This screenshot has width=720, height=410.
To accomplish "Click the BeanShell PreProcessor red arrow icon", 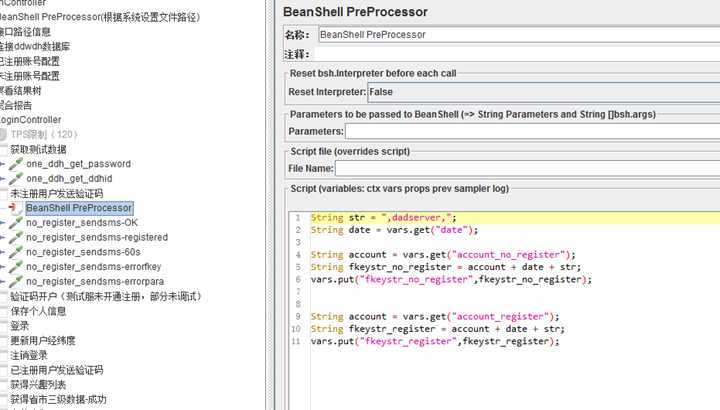I will coord(14,208).
